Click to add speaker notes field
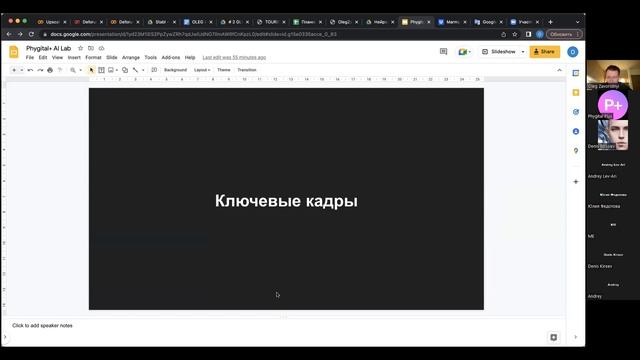 42,326
